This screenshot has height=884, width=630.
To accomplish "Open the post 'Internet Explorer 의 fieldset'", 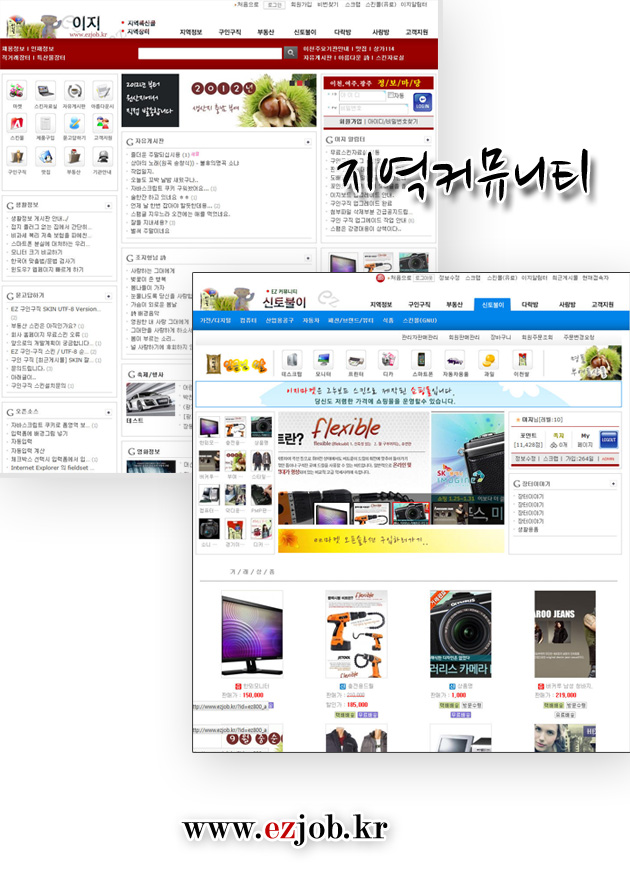I will pyautogui.click(x=51, y=467).
